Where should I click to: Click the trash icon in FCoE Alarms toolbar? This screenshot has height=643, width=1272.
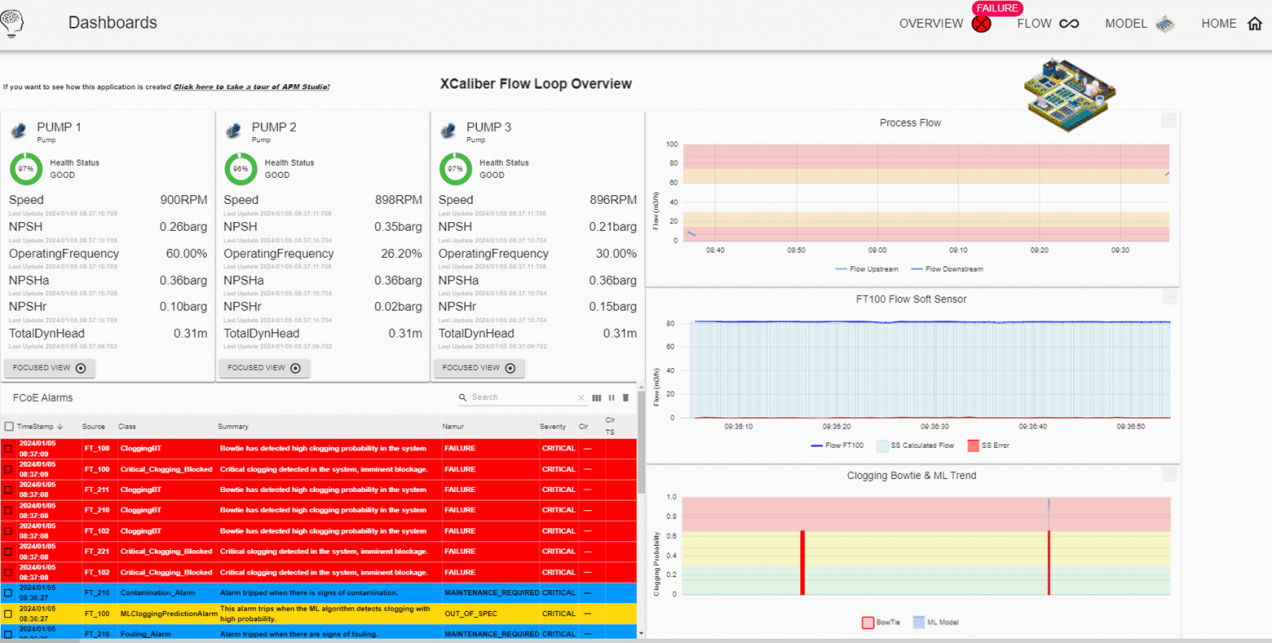click(626, 397)
